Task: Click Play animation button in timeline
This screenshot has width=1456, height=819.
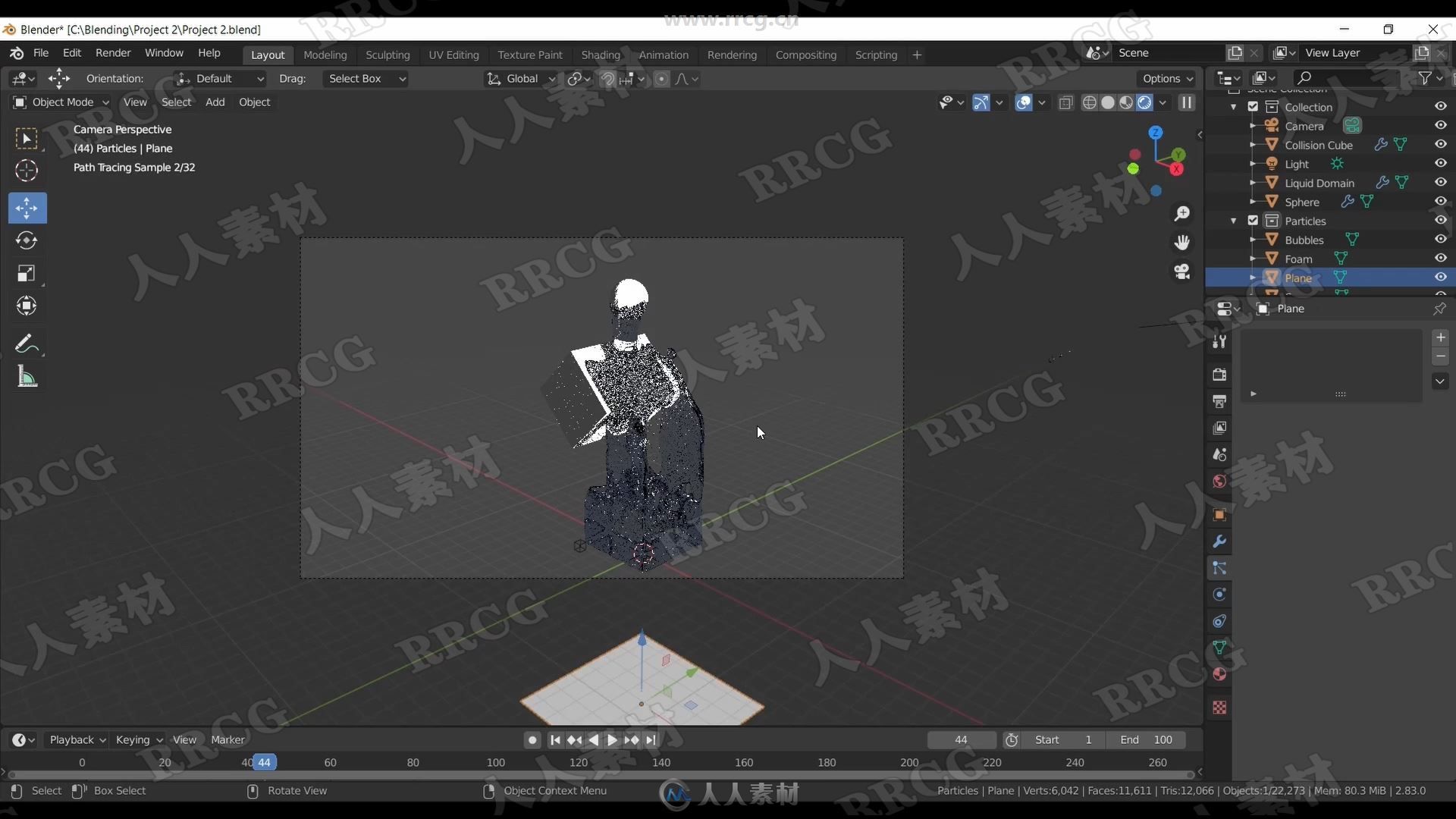Action: tap(611, 739)
